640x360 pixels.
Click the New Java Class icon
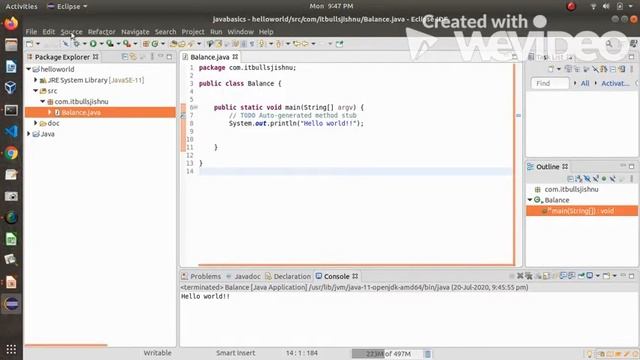(155, 44)
